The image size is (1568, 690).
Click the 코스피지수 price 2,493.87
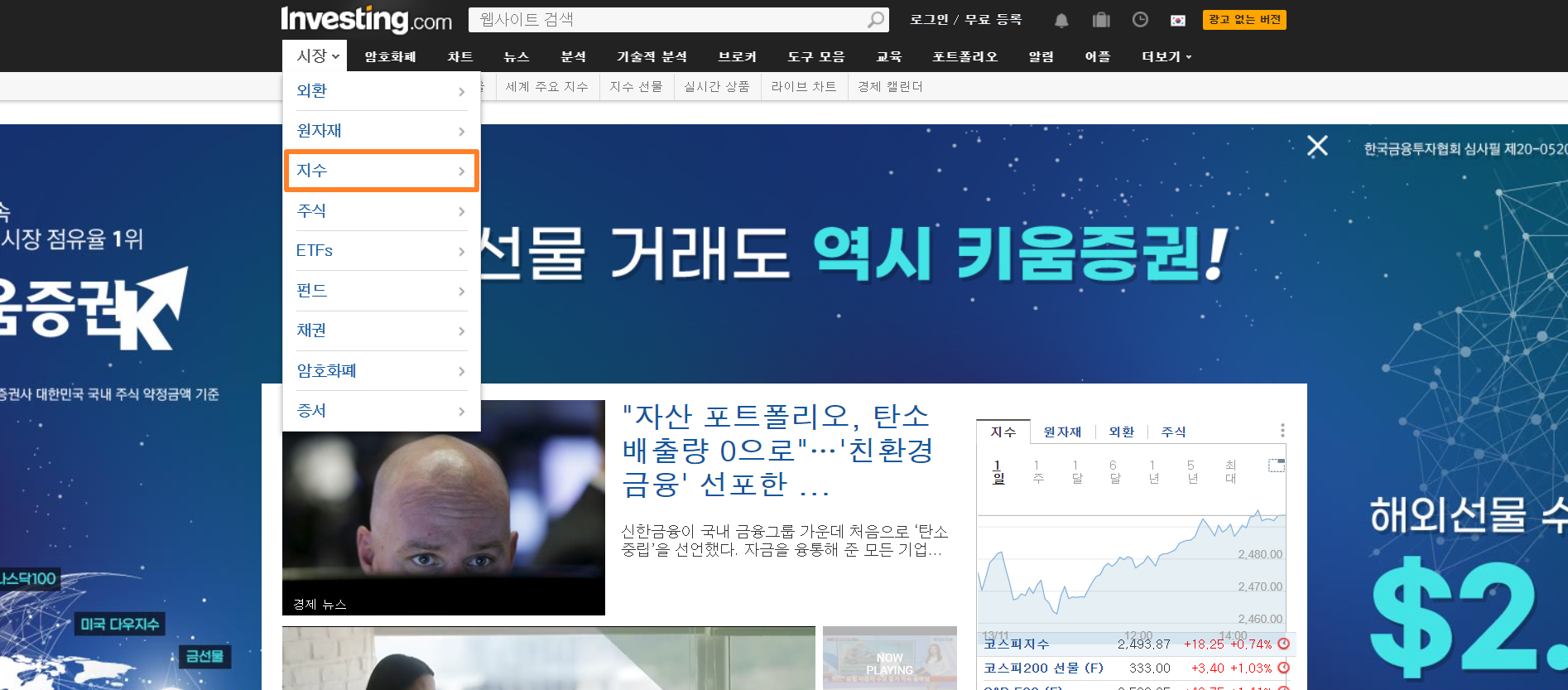coord(1144,644)
